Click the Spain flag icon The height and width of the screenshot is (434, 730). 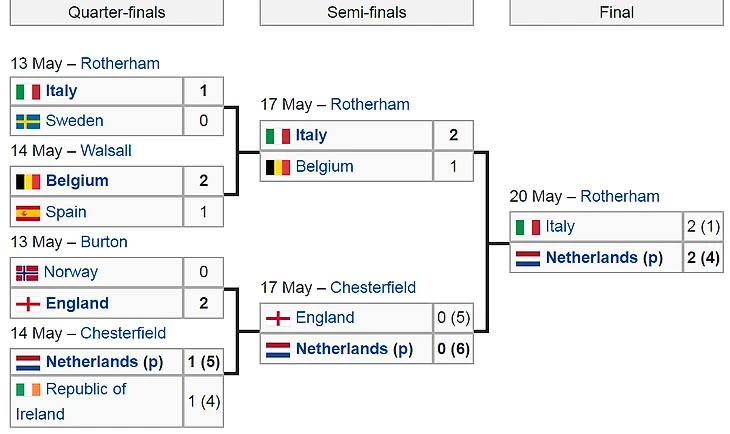[x=28, y=212]
